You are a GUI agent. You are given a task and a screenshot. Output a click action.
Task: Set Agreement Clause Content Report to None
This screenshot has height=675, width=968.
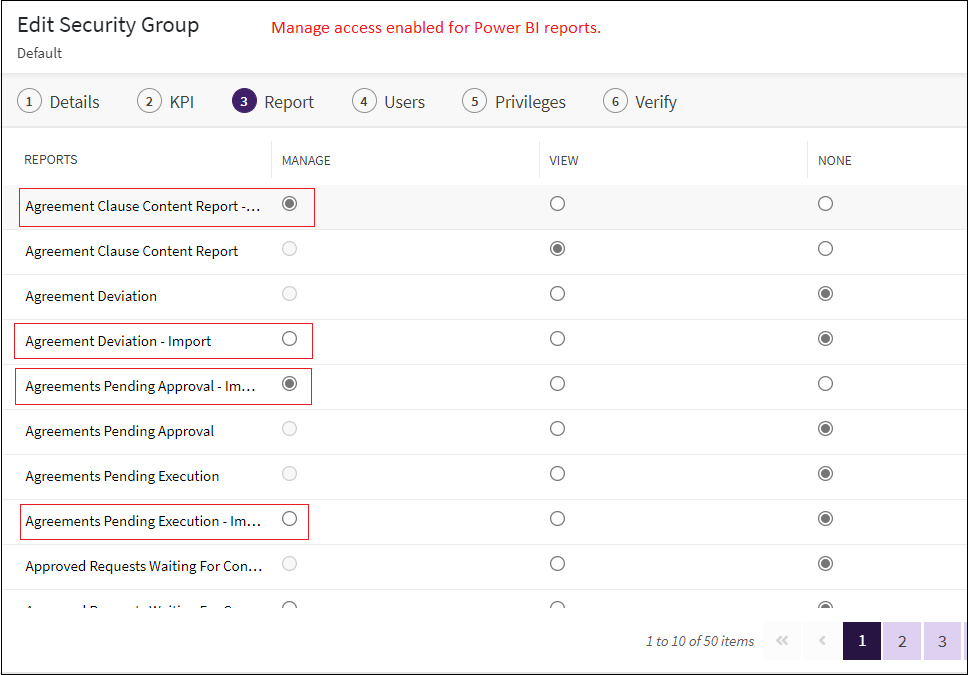point(825,249)
